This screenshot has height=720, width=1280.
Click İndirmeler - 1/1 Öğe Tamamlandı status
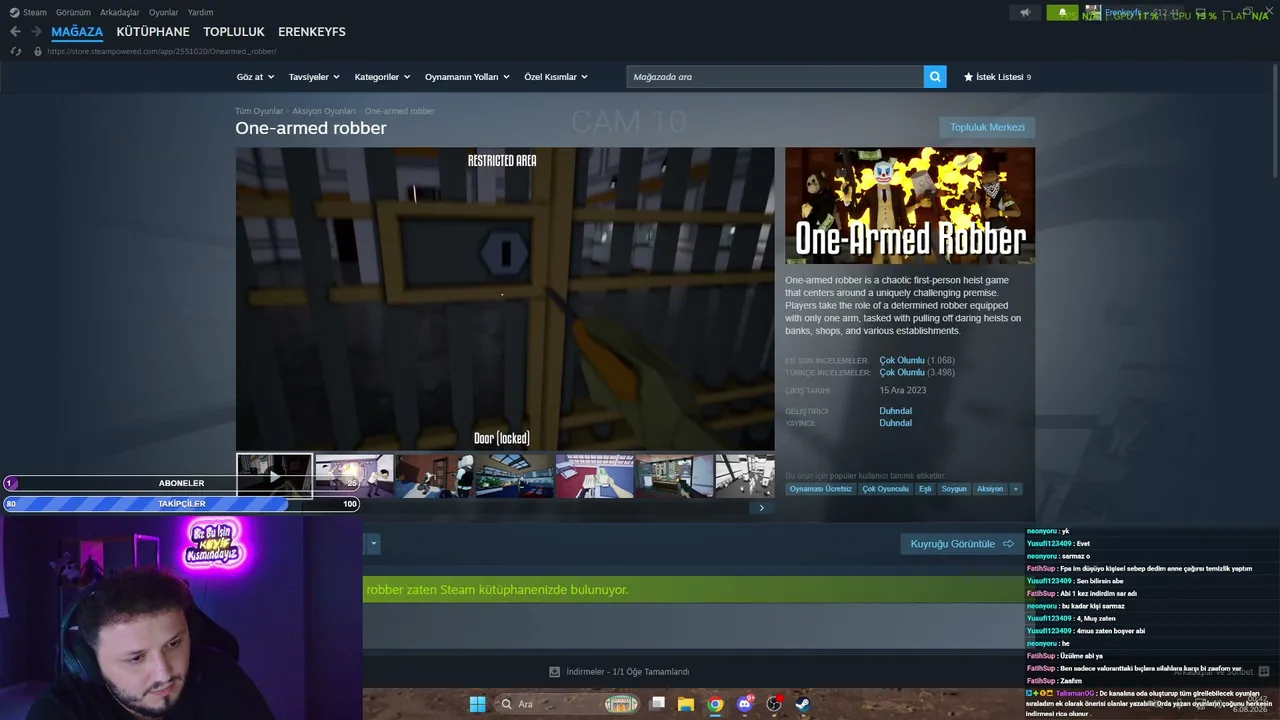[627, 672]
